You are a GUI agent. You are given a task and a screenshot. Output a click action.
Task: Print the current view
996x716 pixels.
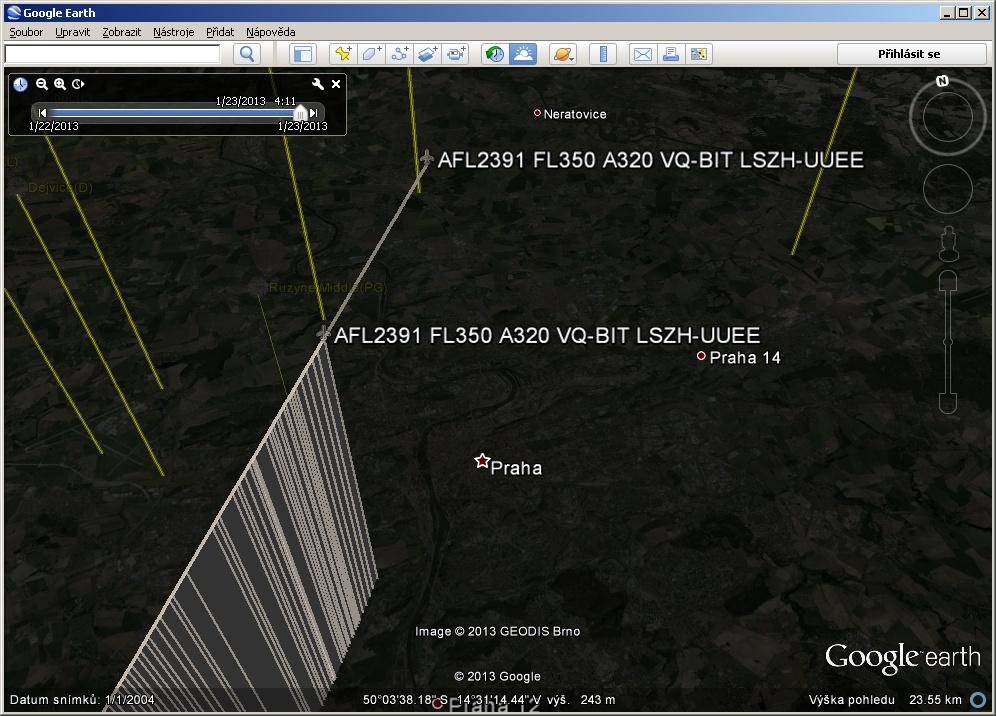(x=671, y=54)
